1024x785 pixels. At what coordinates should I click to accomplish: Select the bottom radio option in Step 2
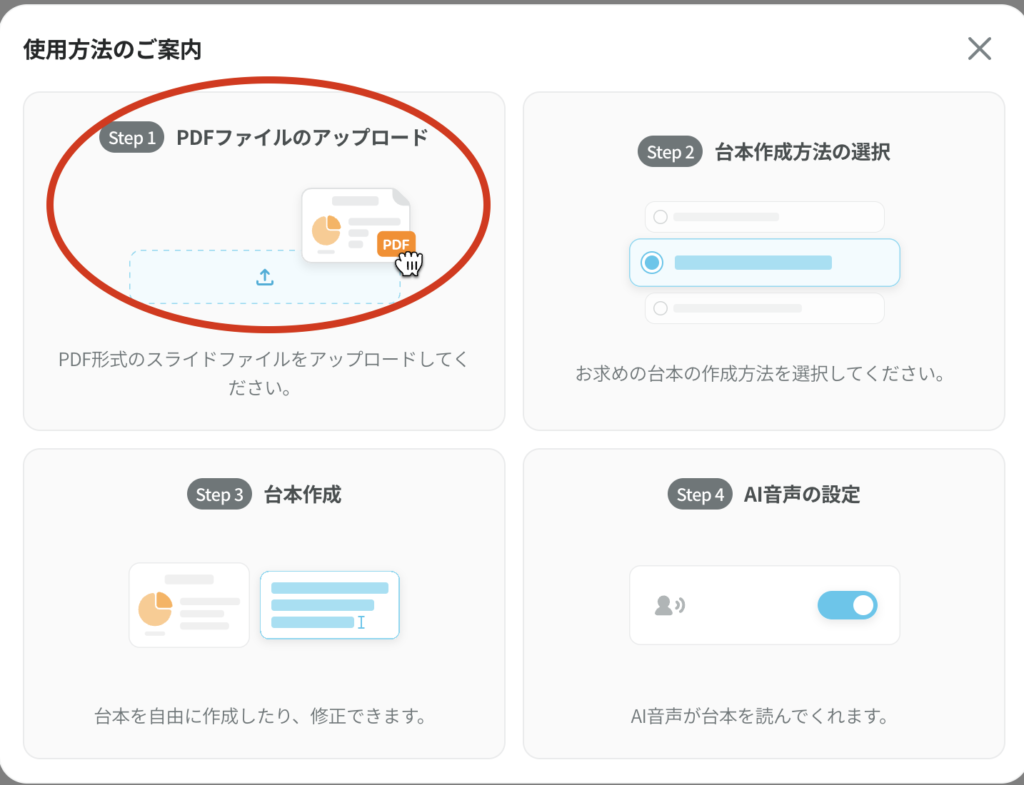tap(660, 308)
